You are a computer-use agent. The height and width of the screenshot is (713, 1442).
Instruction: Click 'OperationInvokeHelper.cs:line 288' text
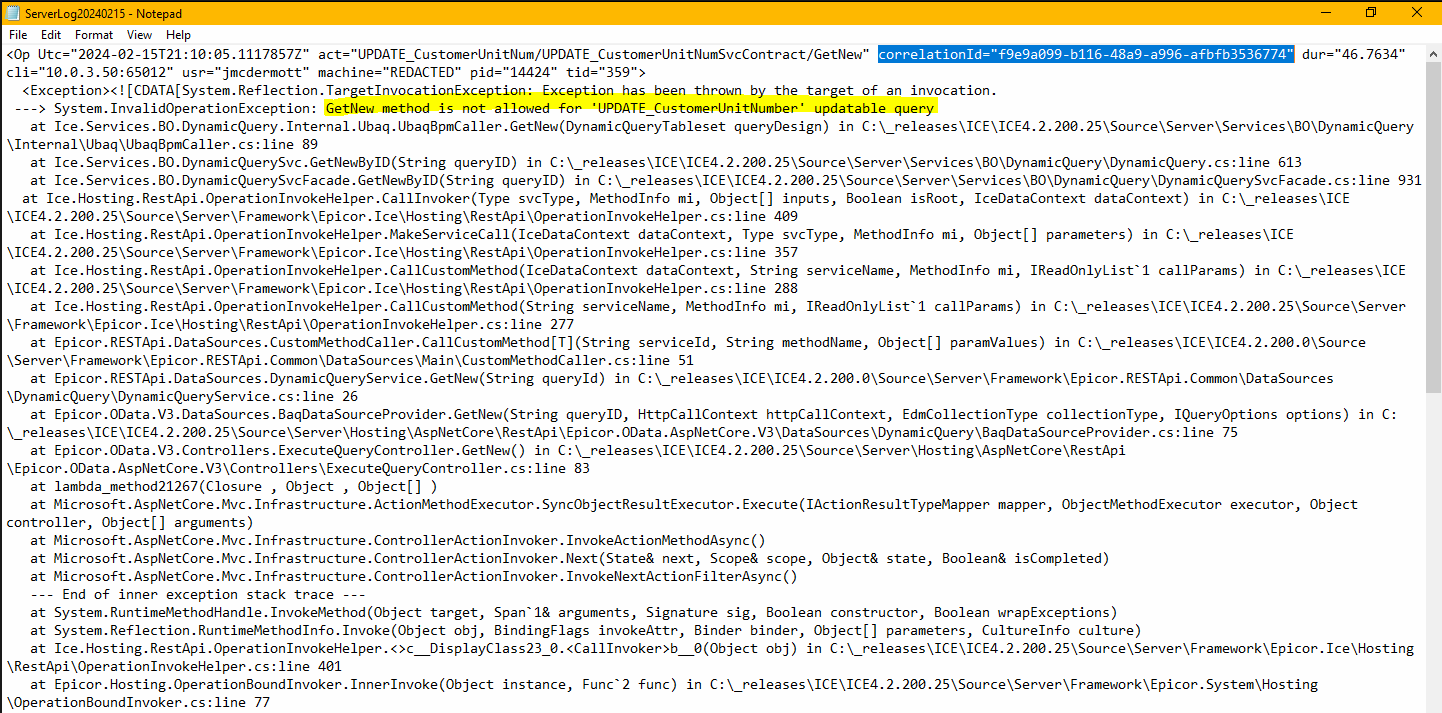point(666,288)
